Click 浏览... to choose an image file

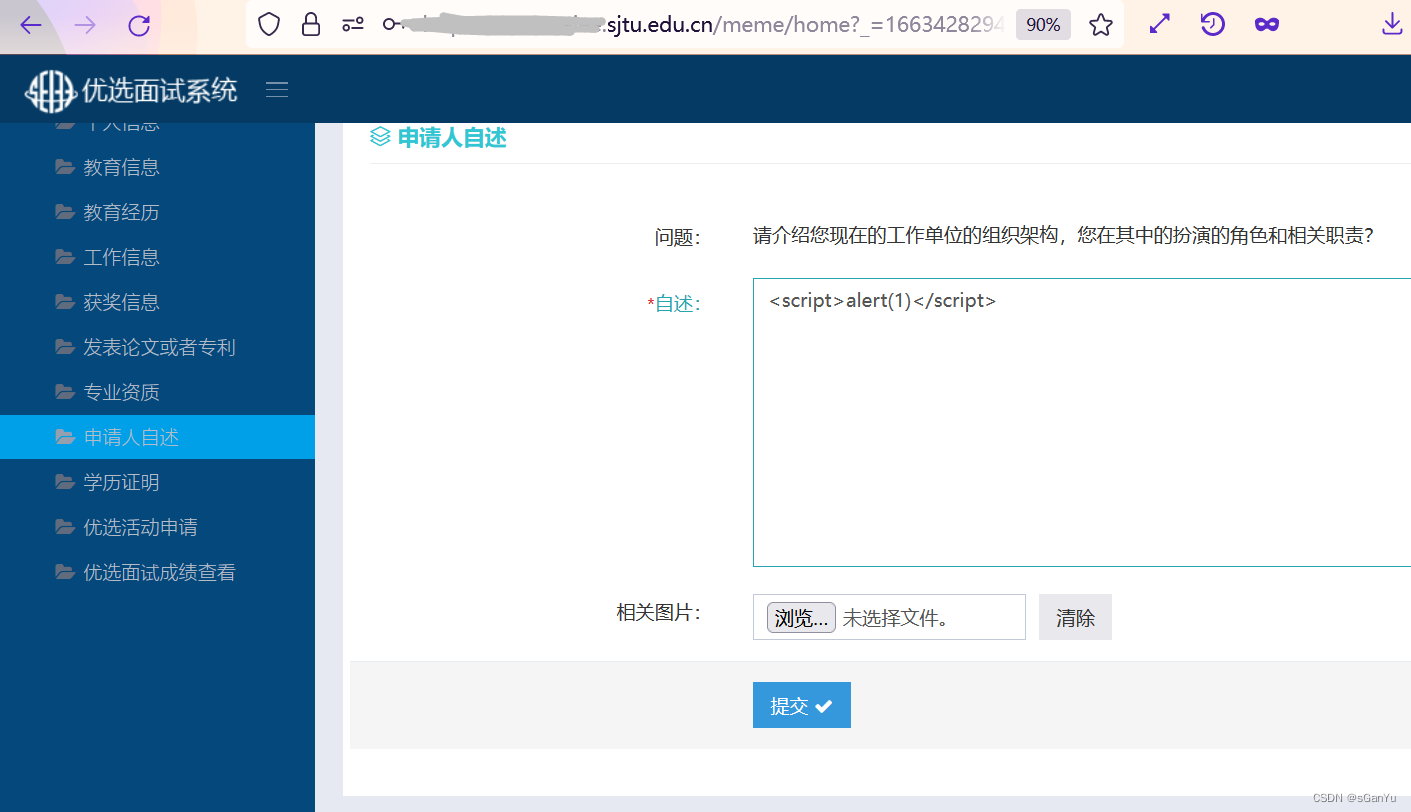click(x=801, y=617)
